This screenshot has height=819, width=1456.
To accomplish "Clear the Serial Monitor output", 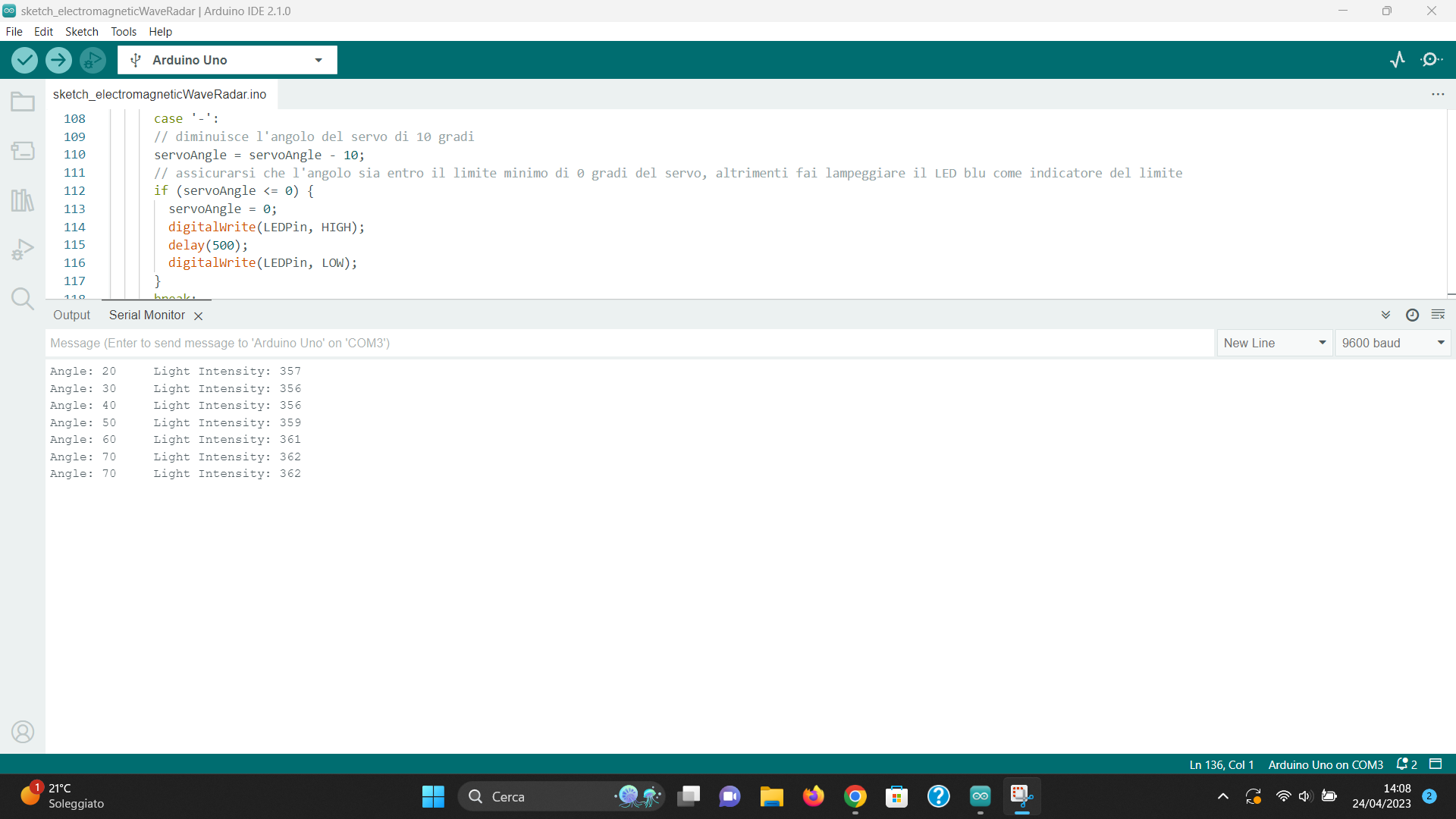I will point(1438,315).
